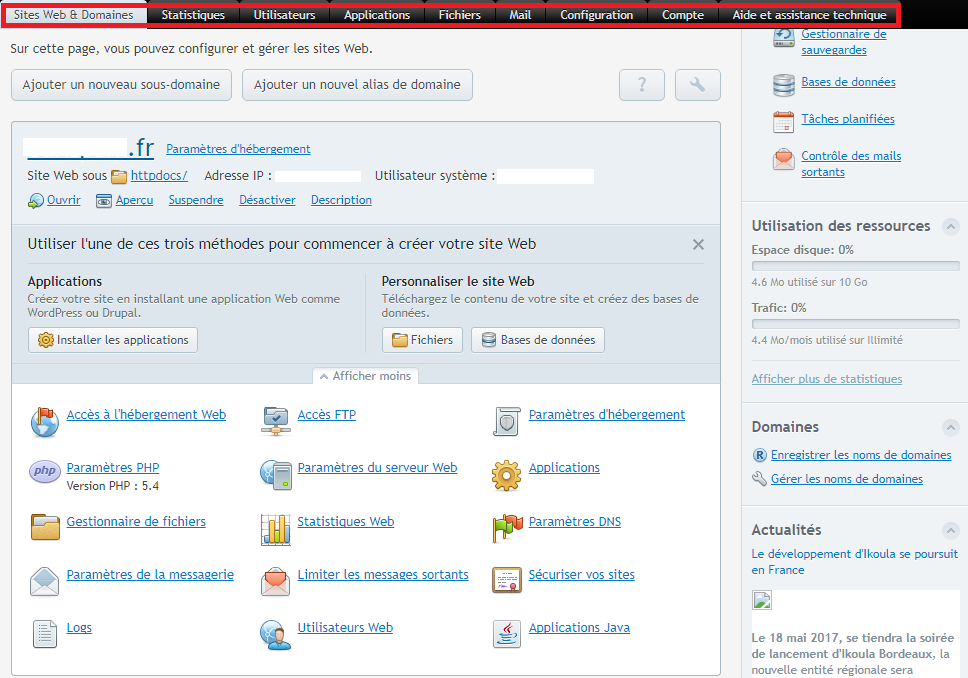This screenshot has width=968, height=678.
Task: Click the flags icon for Paramètres DNS
Action: point(507,528)
